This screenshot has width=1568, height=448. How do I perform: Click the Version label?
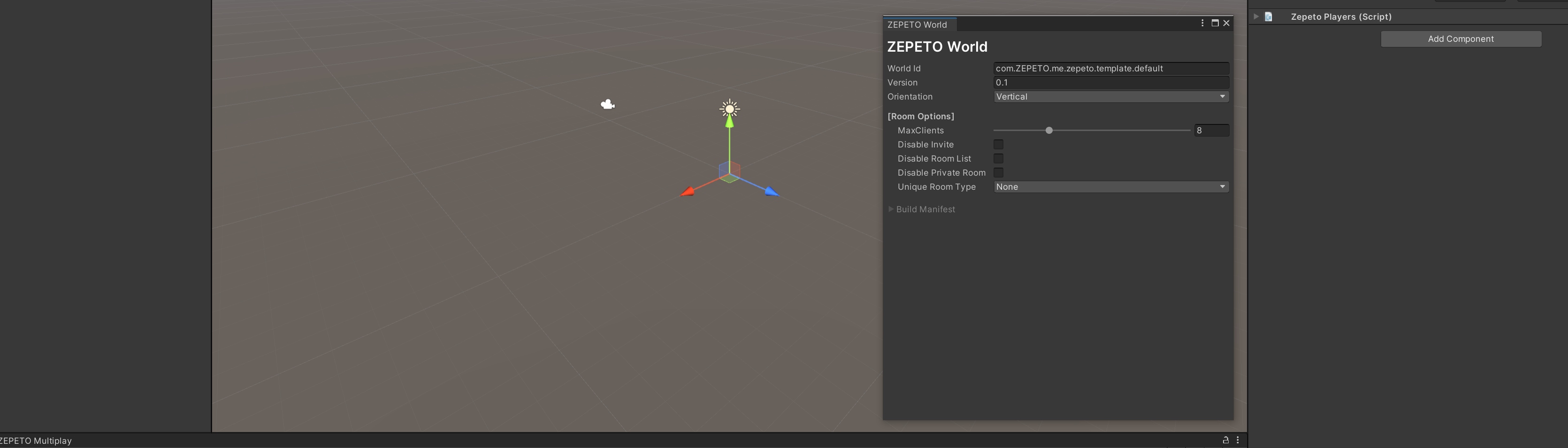902,82
